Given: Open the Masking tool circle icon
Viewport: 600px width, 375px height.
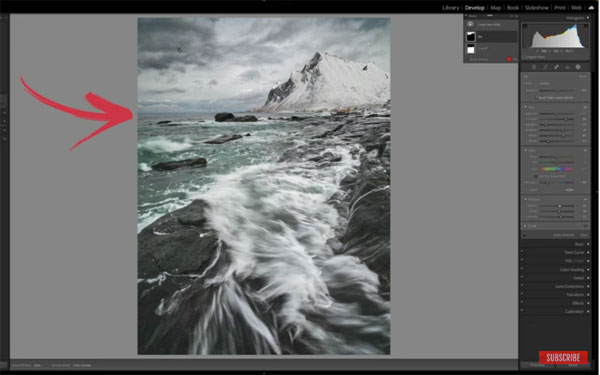Looking at the screenshot, I should coord(578,67).
